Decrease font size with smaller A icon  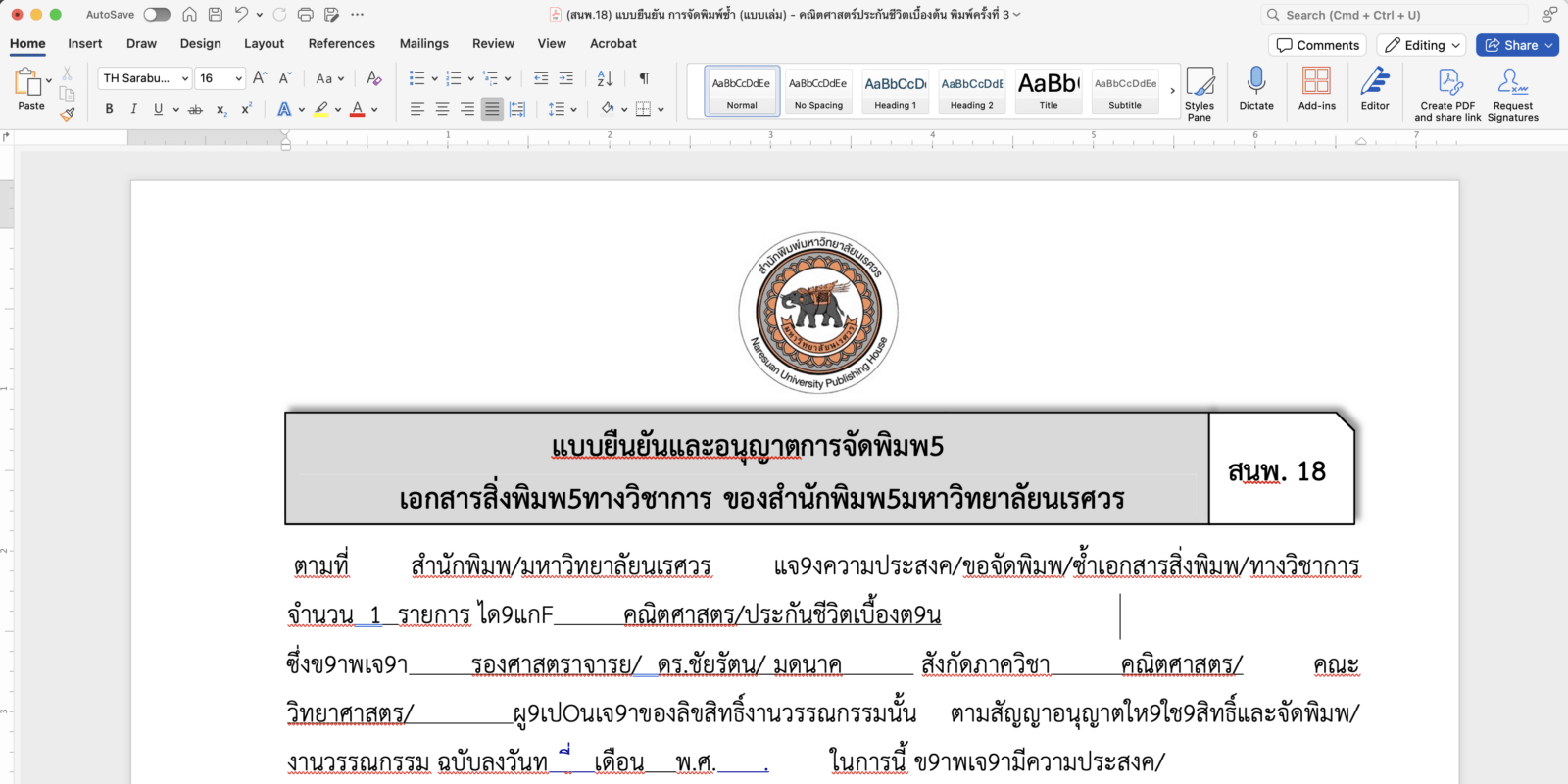285,78
